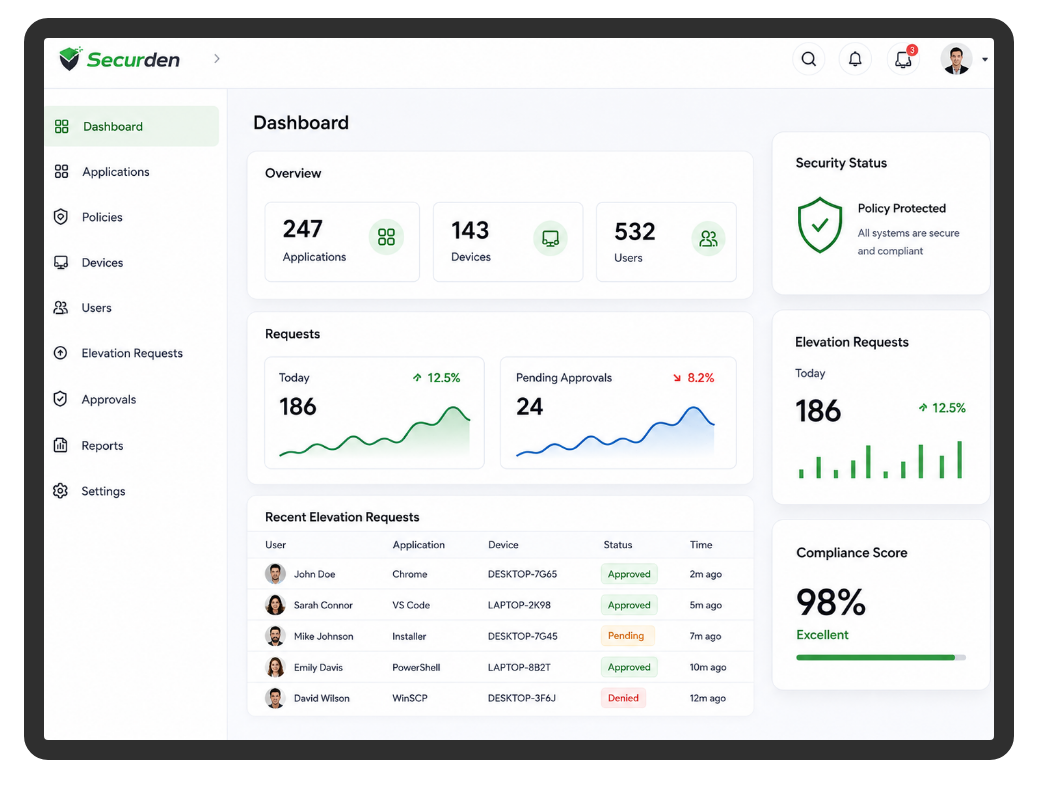Click David Wilson's avatar
The width and height of the screenshot is (1038, 790).
click(x=275, y=698)
